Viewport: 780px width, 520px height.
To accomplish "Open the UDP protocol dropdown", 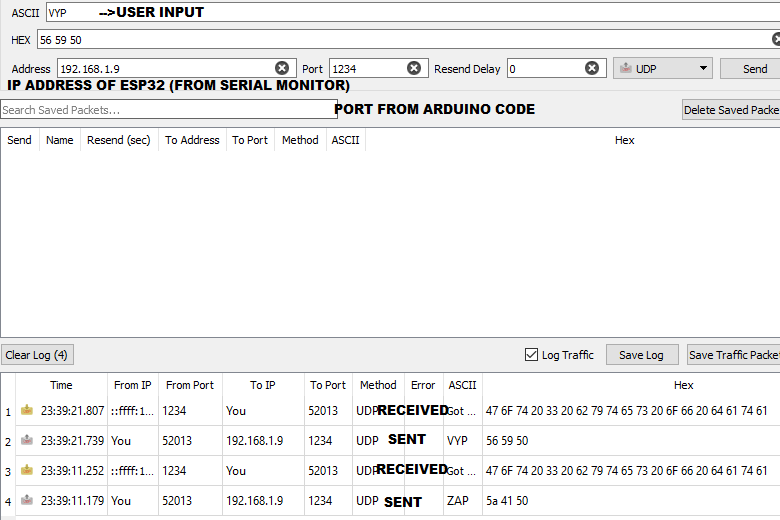I will point(662,69).
